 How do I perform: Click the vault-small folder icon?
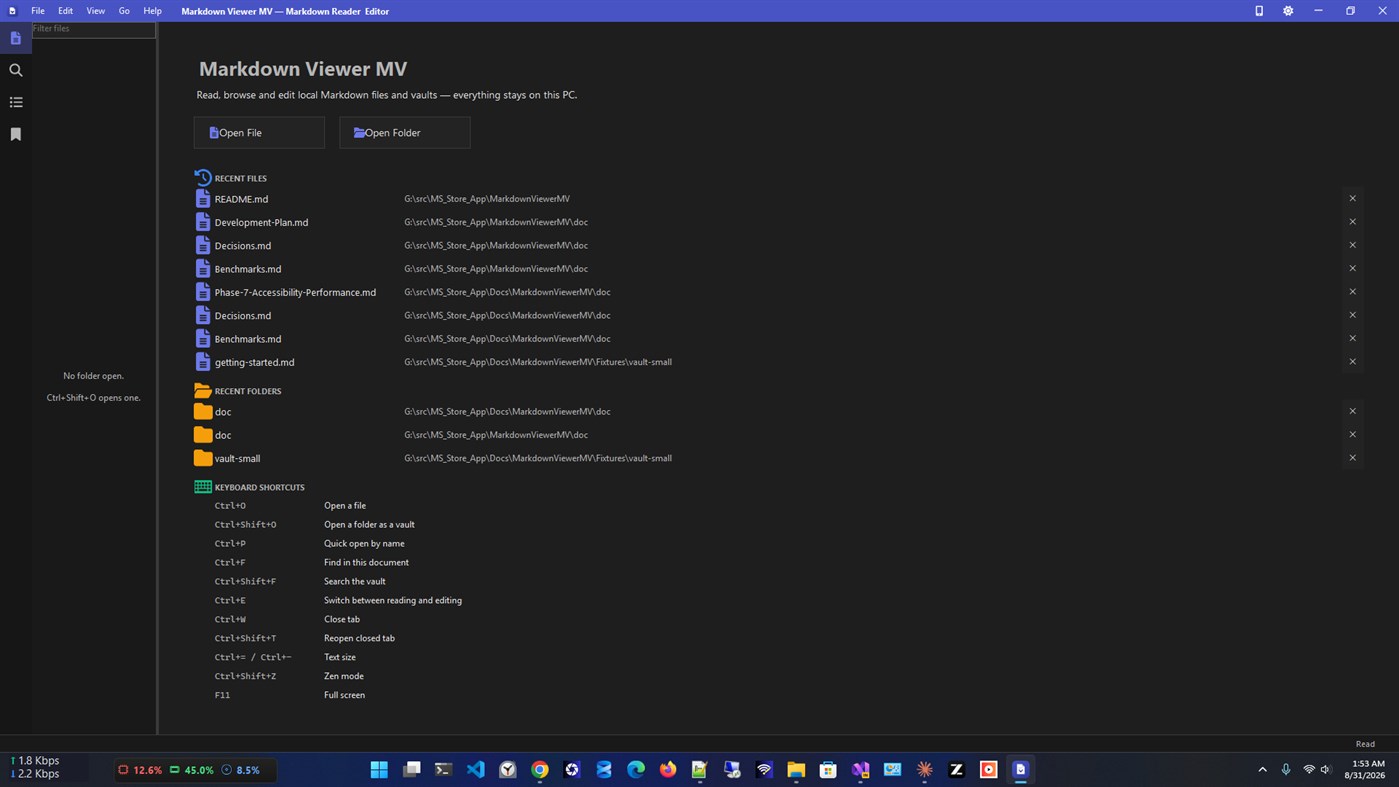(x=203, y=458)
